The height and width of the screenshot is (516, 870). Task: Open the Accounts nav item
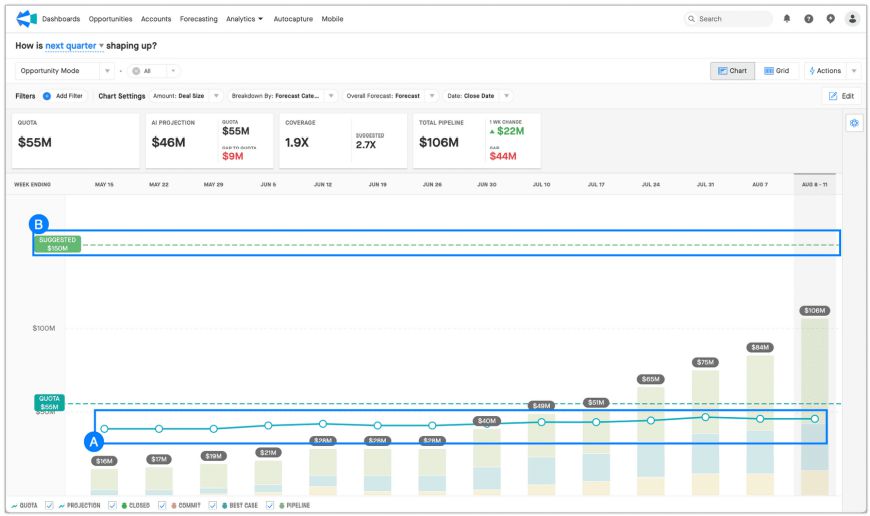click(156, 19)
